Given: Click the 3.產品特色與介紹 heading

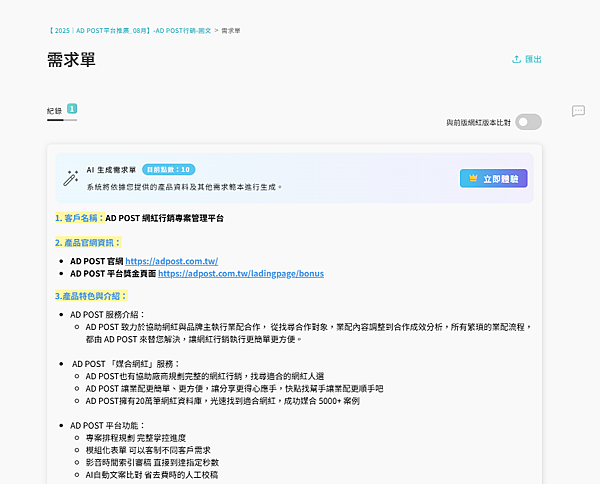Looking at the screenshot, I should pyautogui.click(x=91, y=296).
